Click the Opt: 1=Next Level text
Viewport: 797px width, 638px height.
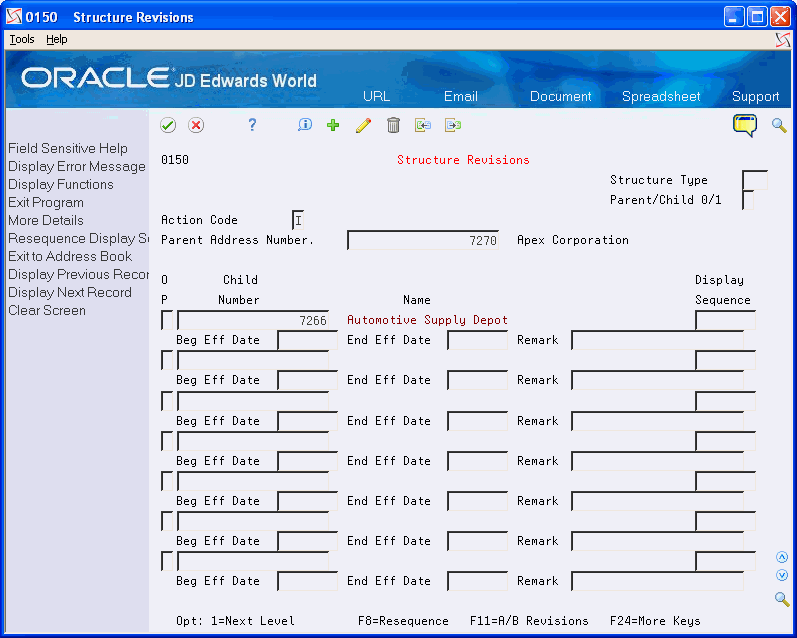click(x=235, y=621)
